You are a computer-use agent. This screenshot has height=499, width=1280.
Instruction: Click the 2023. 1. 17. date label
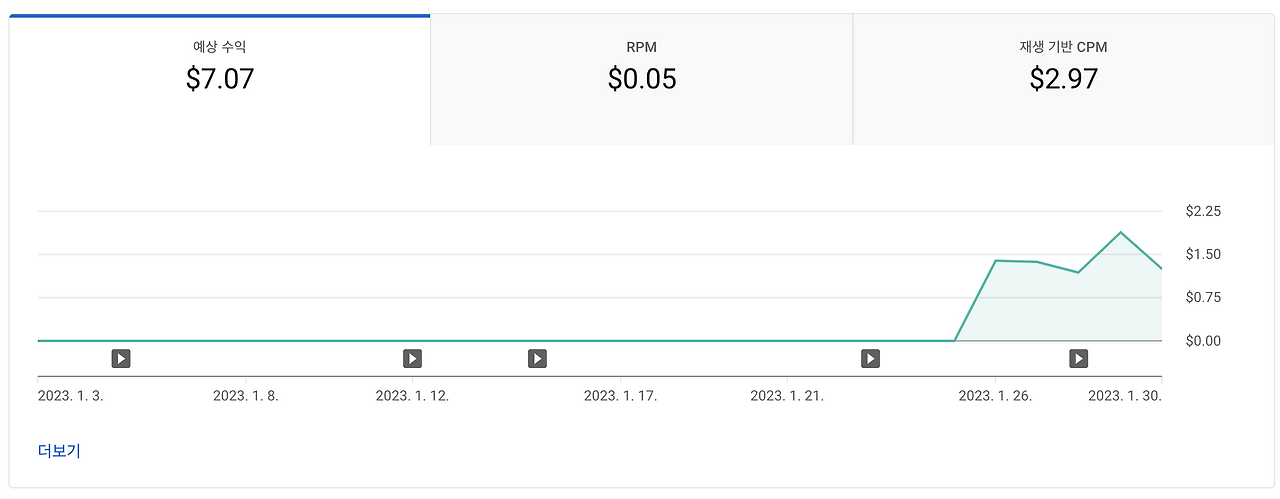tap(620, 396)
